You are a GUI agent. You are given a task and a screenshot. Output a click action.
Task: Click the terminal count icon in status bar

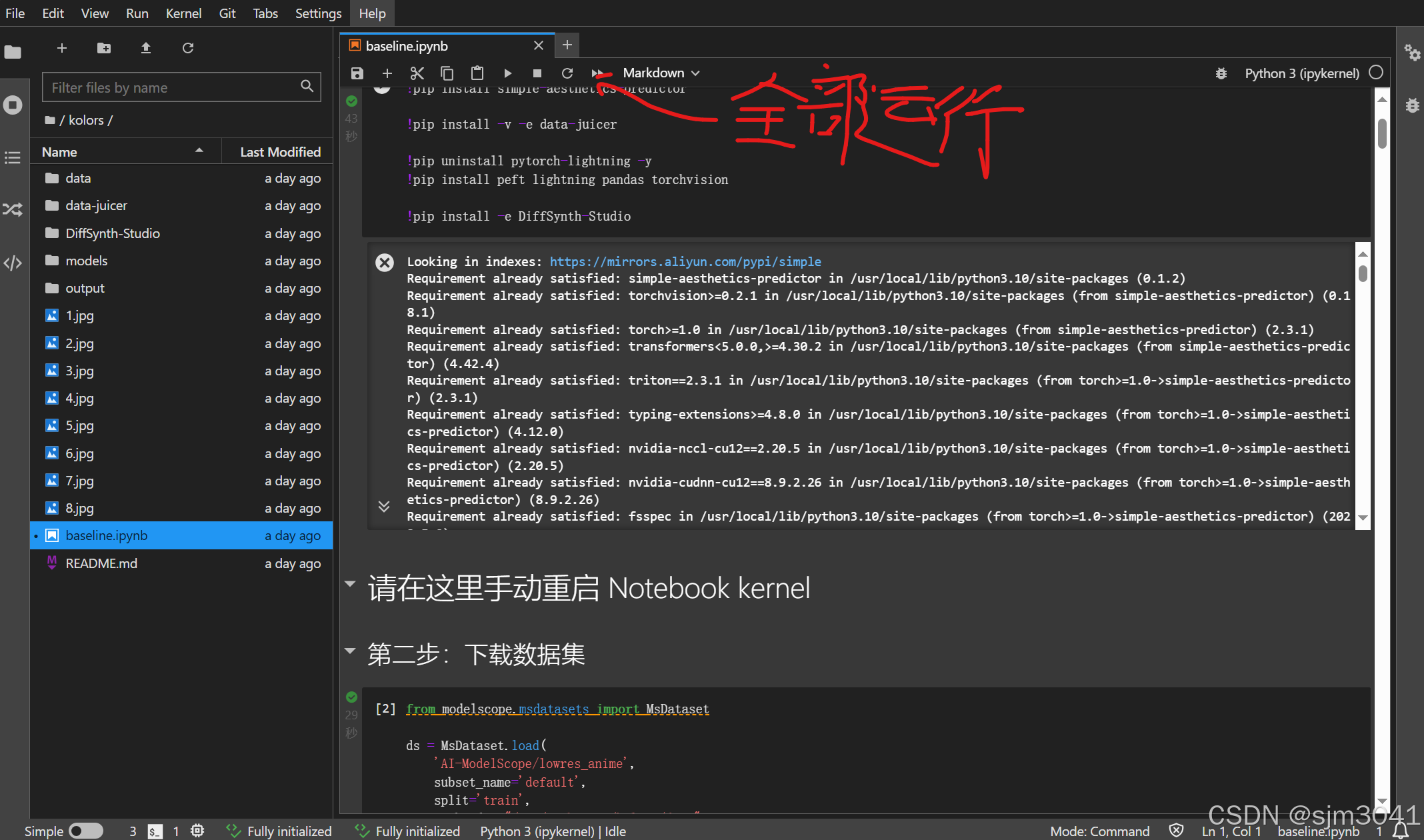click(x=155, y=831)
